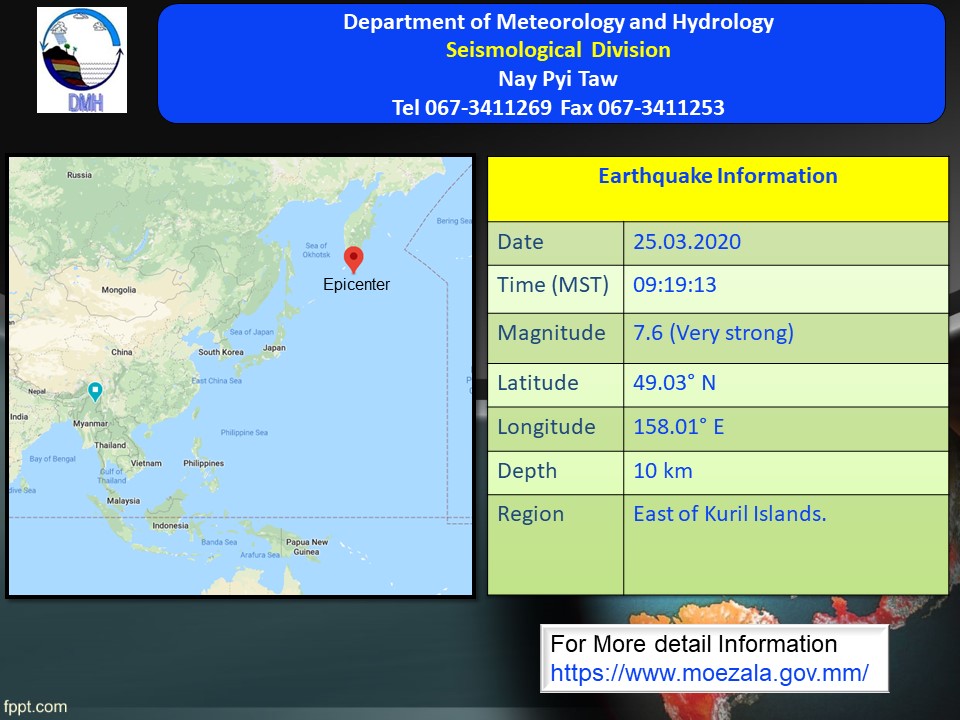960x720 pixels.
Task: Click the DMH logo in the header
Action: 82,60
